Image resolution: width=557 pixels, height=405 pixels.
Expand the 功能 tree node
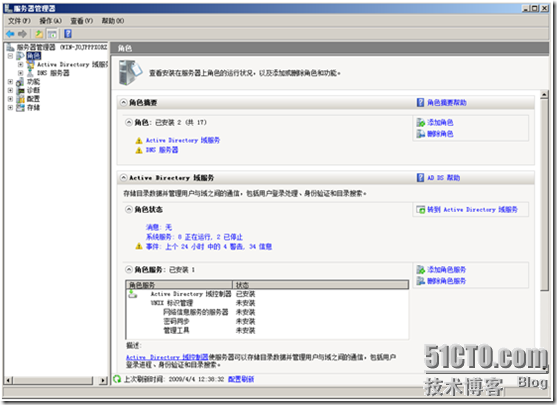[10, 82]
